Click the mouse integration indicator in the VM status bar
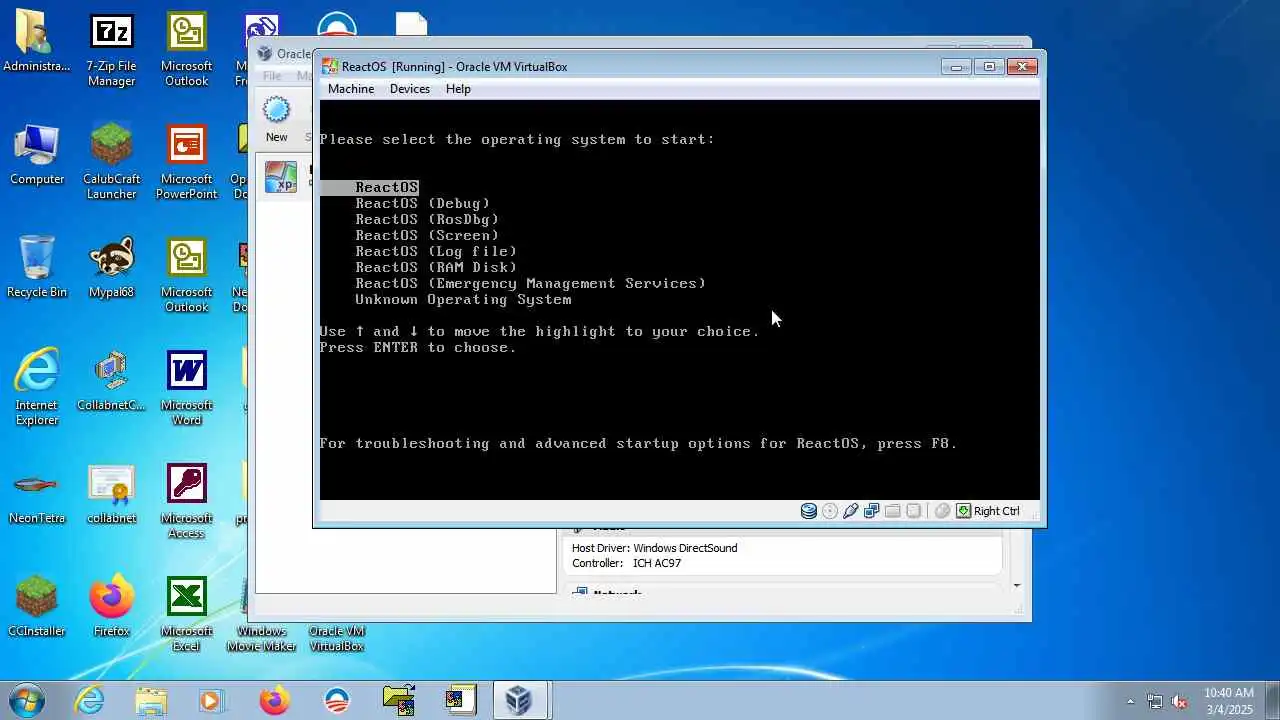Image resolution: width=1280 pixels, height=720 pixels. click(x=942, y=511)
